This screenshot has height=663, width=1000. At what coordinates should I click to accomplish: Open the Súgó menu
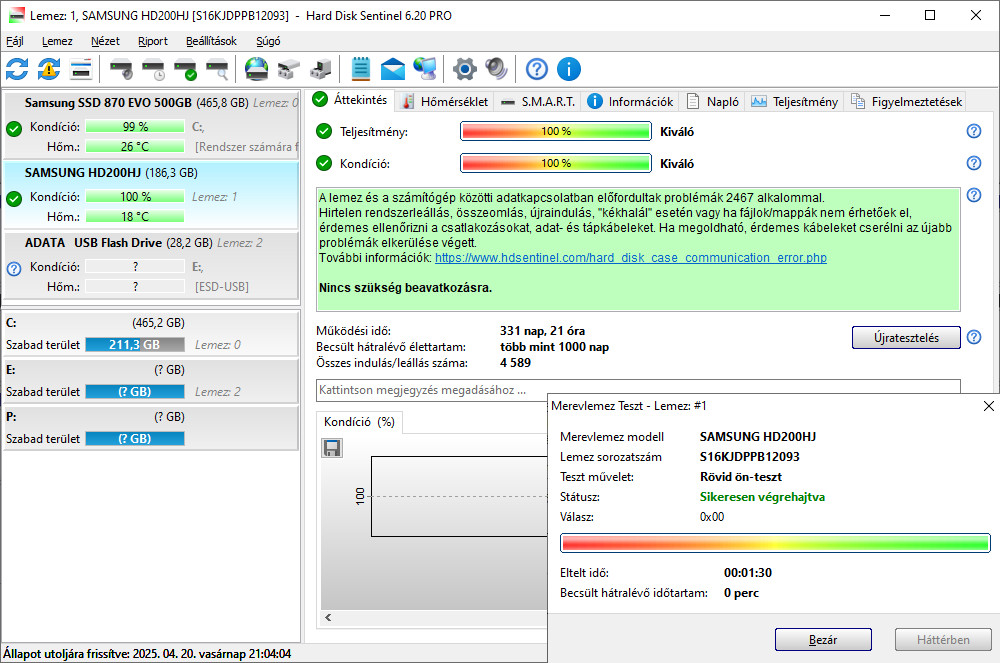(x=268, y=41)
